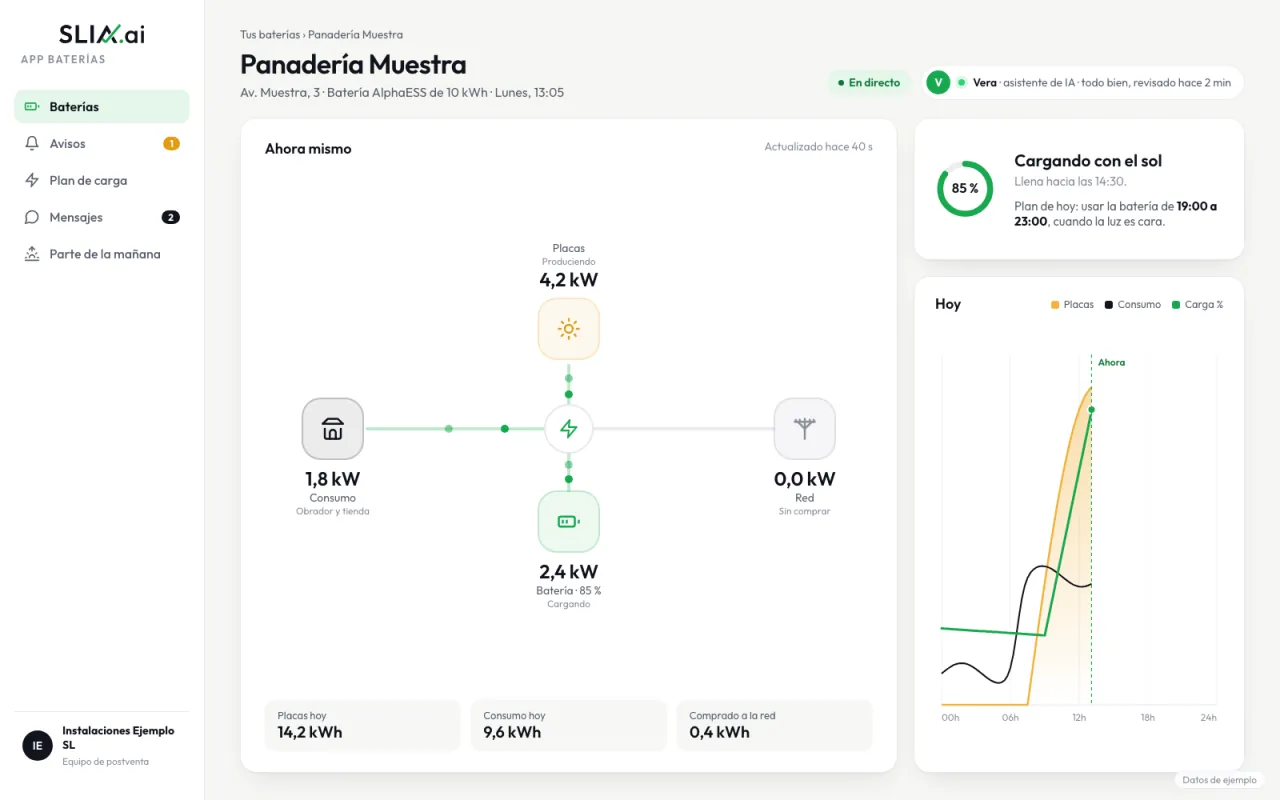Image resolution: width=1280 pixels, height=800 pixels.
Task: Click the Avisos count badge showing 1
Action: tap(171, 144)
